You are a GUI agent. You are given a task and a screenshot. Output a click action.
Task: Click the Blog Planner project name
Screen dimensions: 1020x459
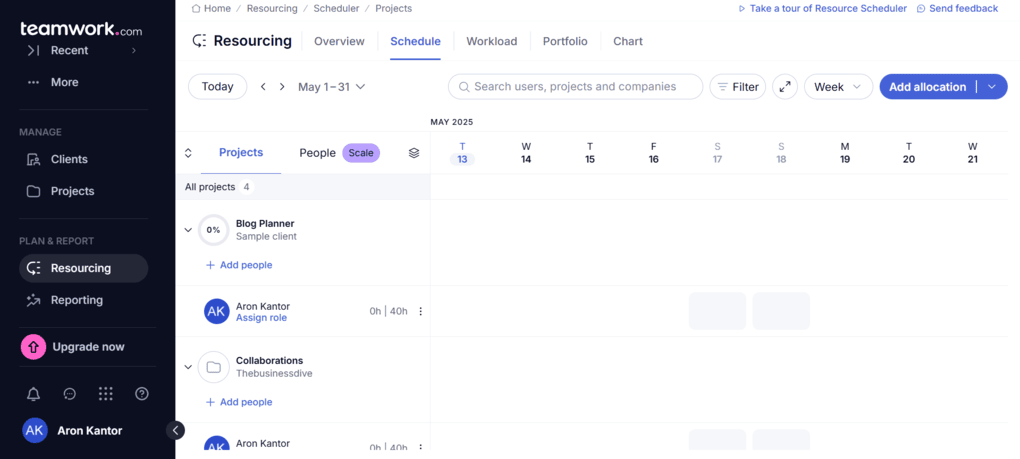[x=265, y=224]
